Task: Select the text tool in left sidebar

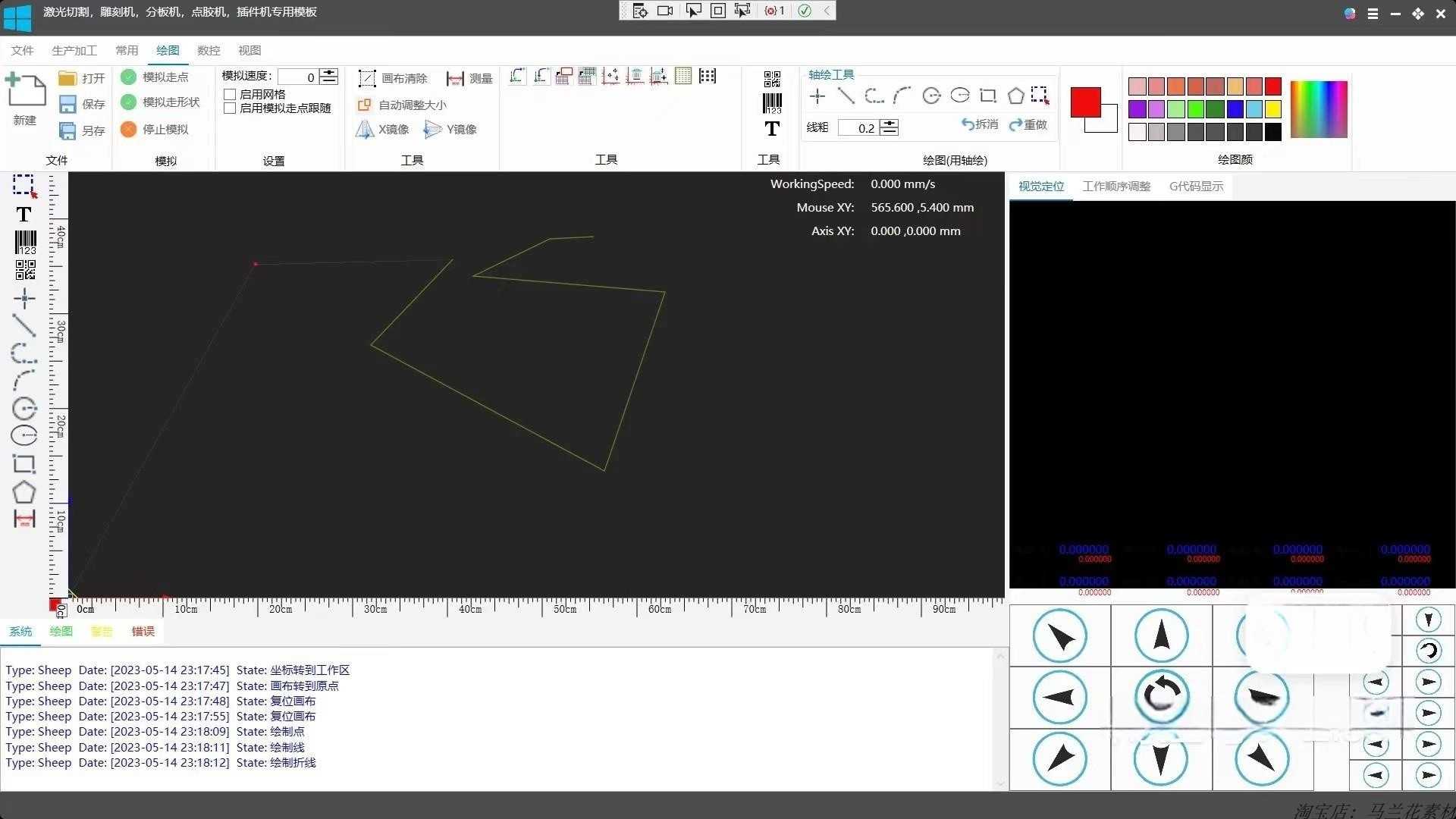Action: click(x=24, y=215)
